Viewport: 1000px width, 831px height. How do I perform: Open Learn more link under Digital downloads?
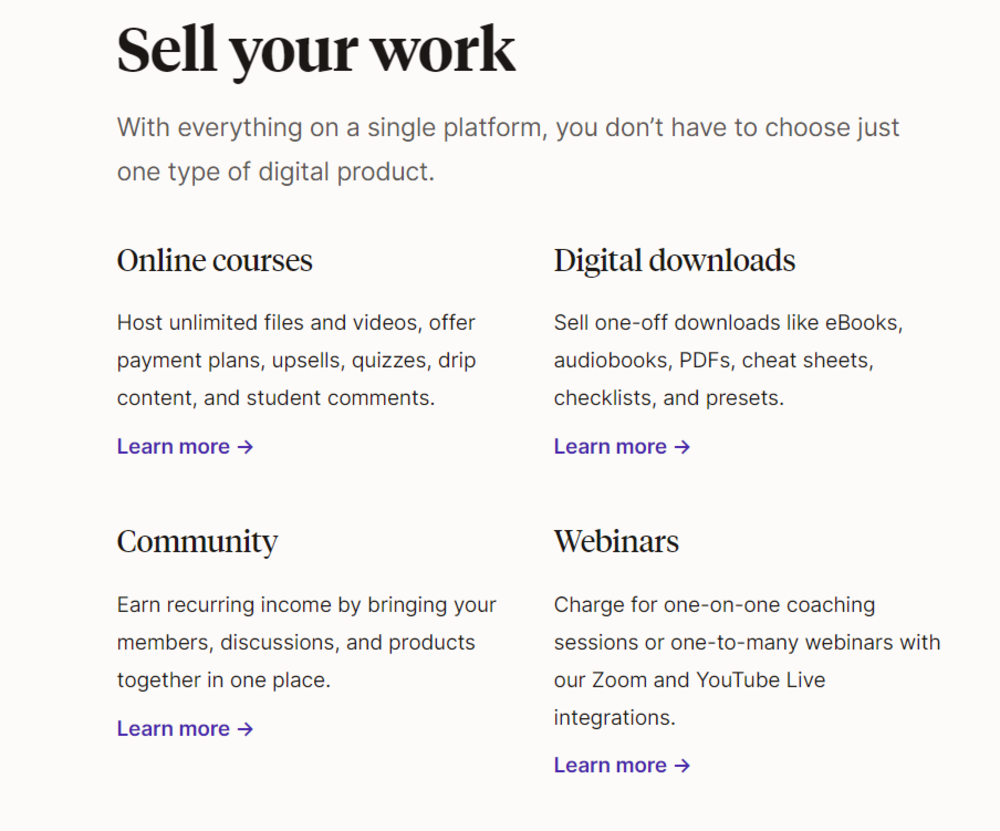click(622, 446)
